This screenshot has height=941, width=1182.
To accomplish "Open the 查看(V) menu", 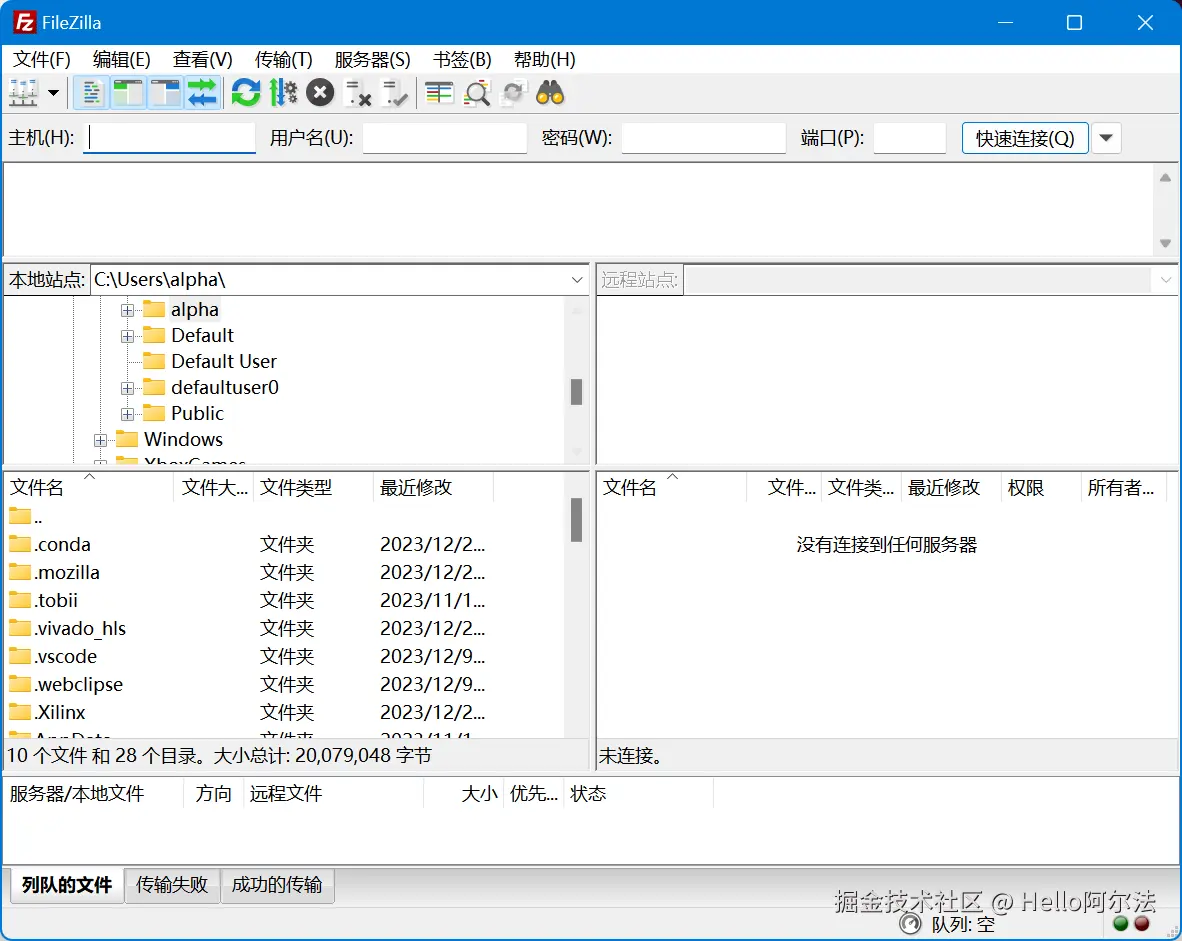I will pos(202,60).
